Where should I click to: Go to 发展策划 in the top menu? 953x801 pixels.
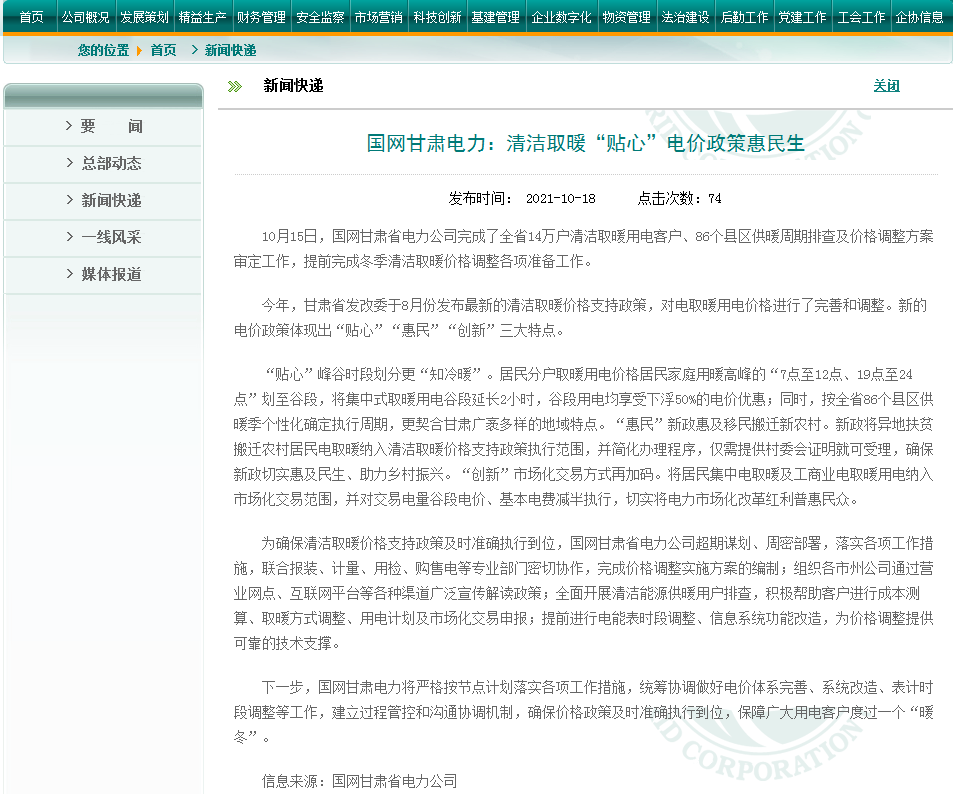tap(144, 17)
